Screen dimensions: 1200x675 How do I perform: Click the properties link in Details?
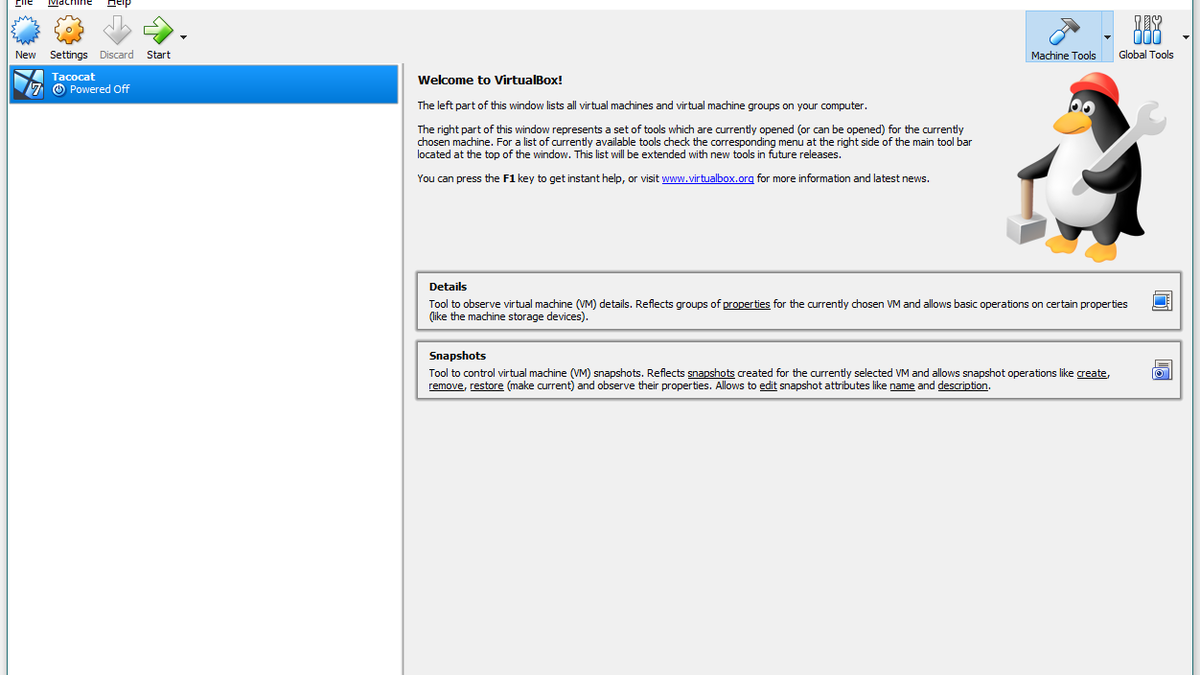747,304
